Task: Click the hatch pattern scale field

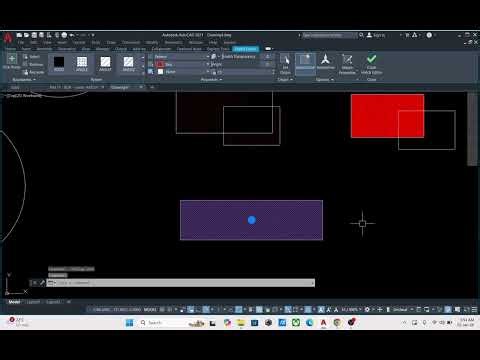Action: [242, 72]
